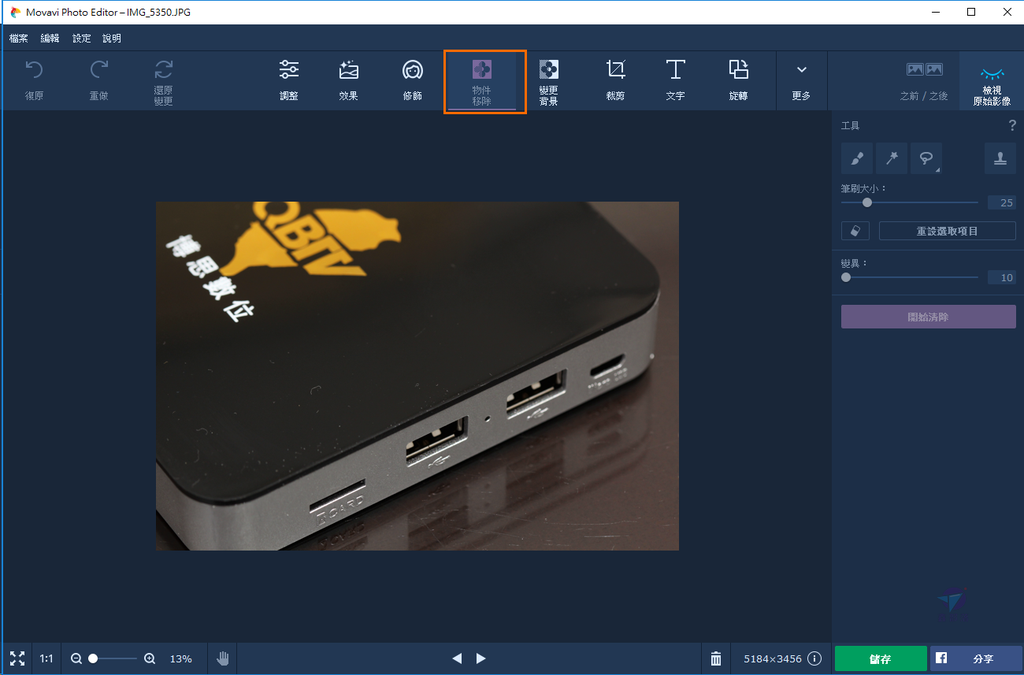The image size is (1024, 675).
Task: Click the green Save (儲存) button
Action: [x=880, y=659]
